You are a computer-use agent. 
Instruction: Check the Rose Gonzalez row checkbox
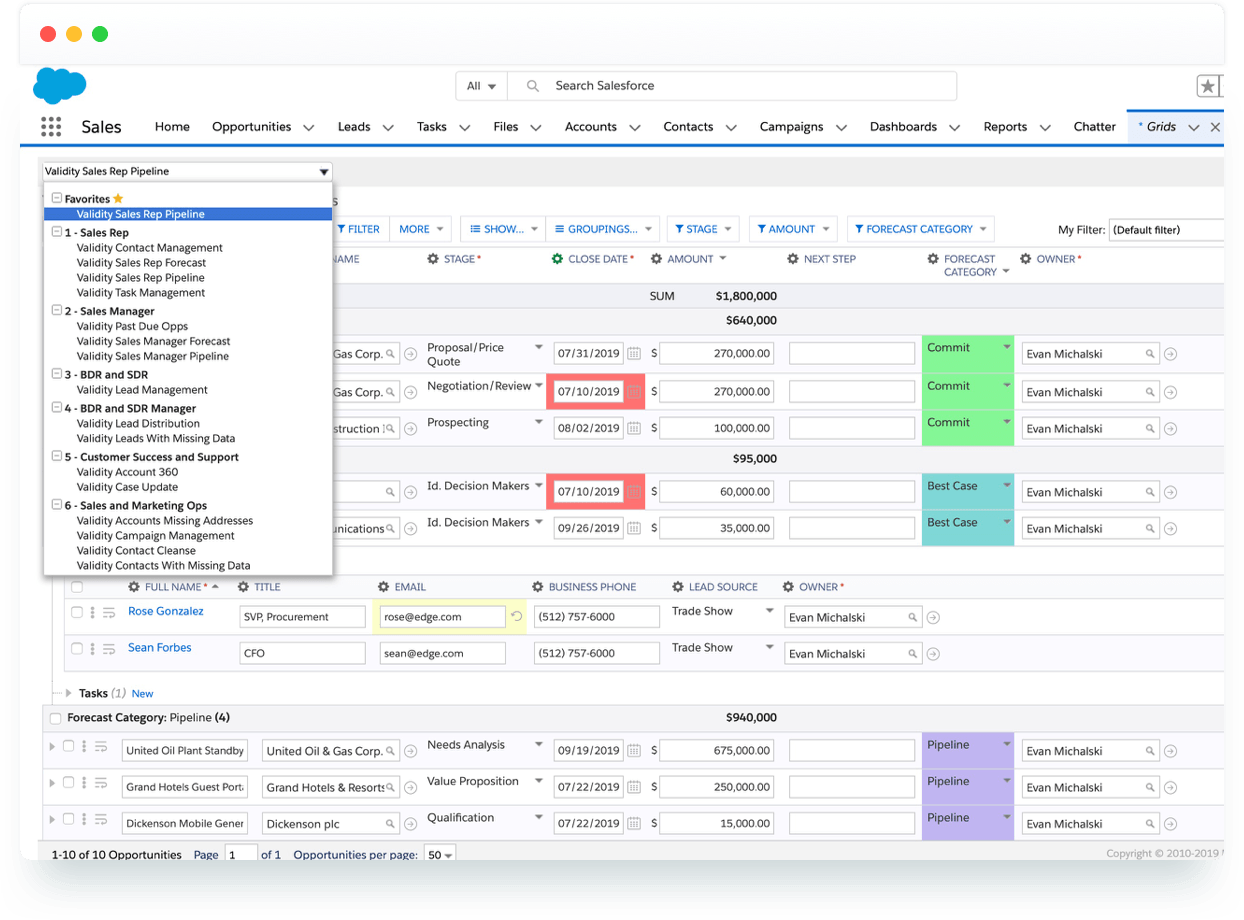click(x=77, y=612)
